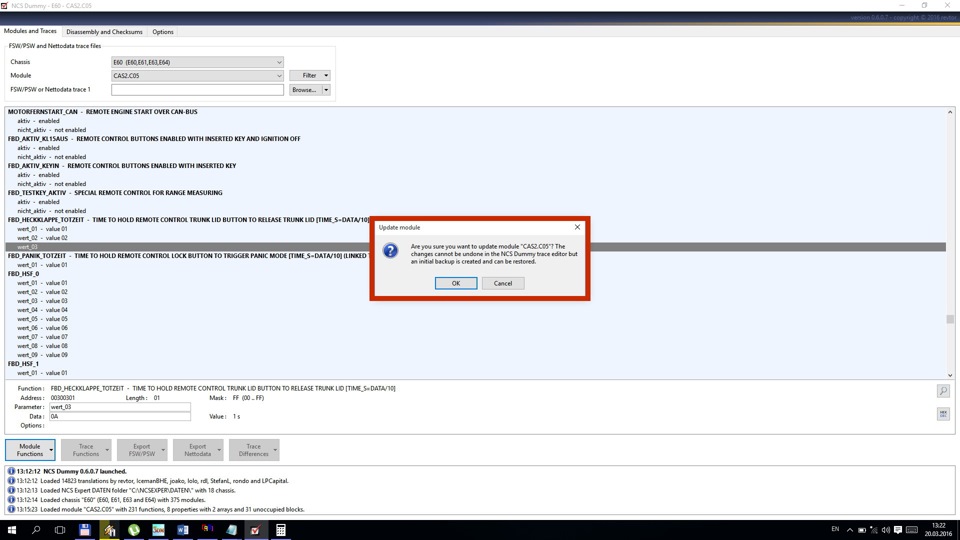Switch to the Modules and Traces tab
The image size is (960, 540).
click(30, 31)
